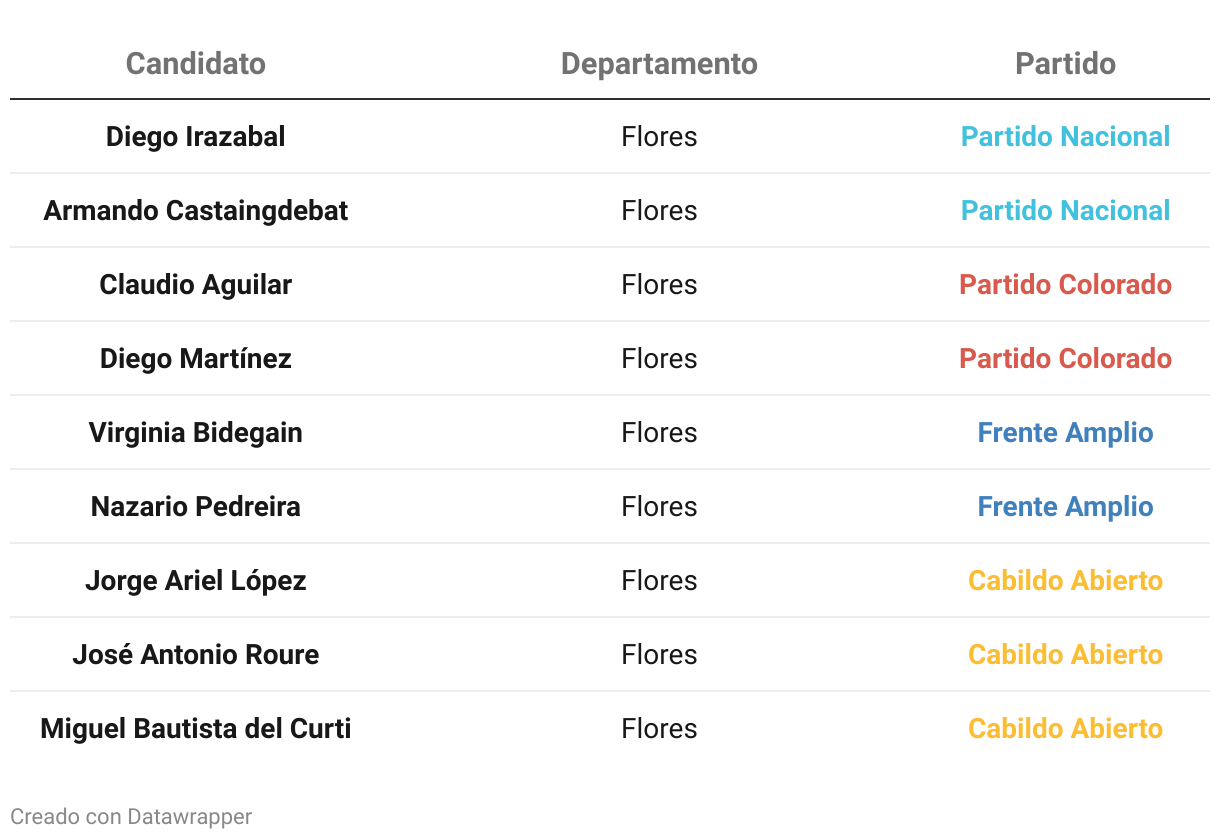The height and width of the screenshot is (840, 1220).
Task: Open the Creado con Datawrapper link
Action: click(131, 817)
